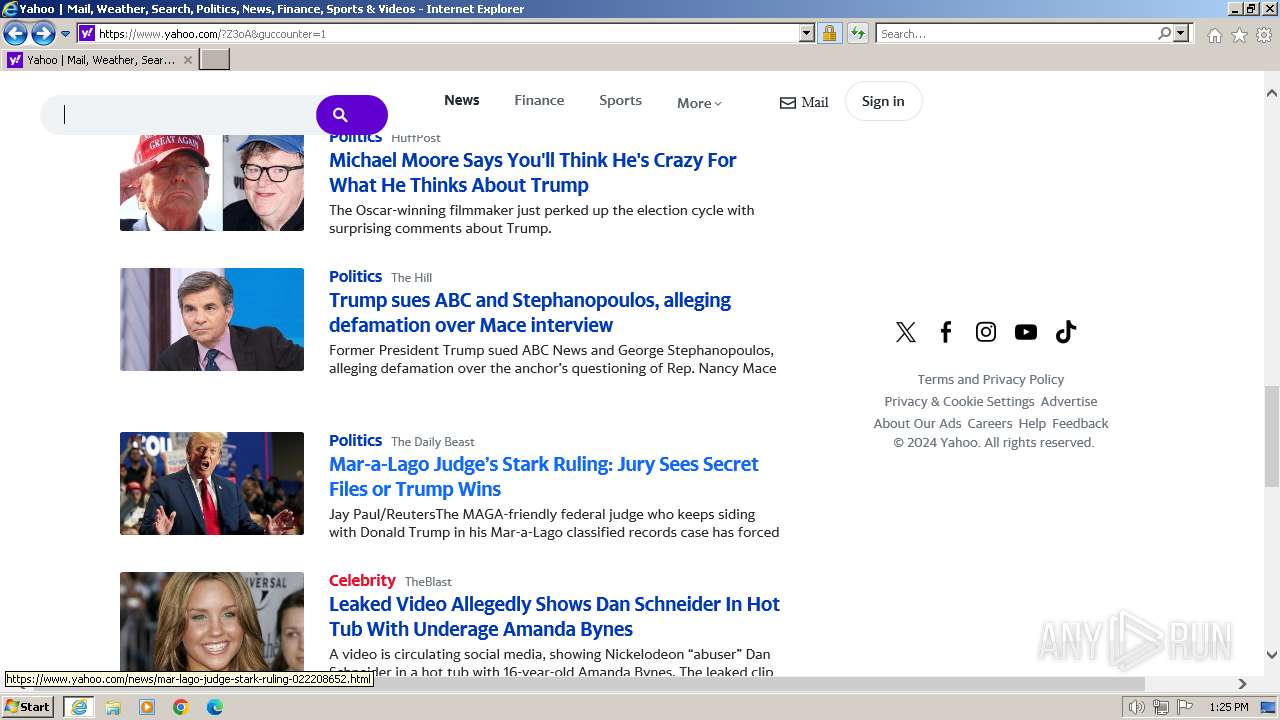Image resolution: width=1280 pixels, height=720 pixels.
Task: Open Mar-a-Lago Judge's Stark Ruling headline
Action: [x=544, y=476]
